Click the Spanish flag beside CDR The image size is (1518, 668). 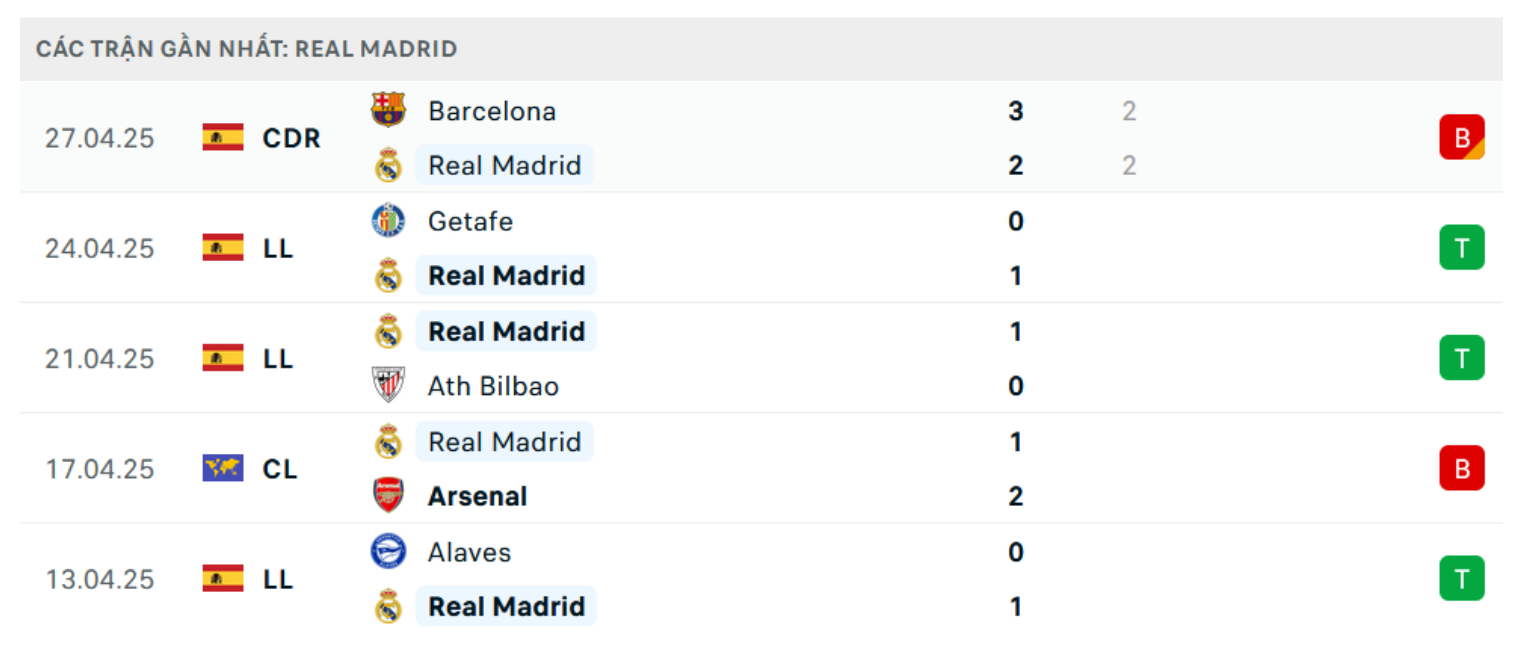pos(223,137)
